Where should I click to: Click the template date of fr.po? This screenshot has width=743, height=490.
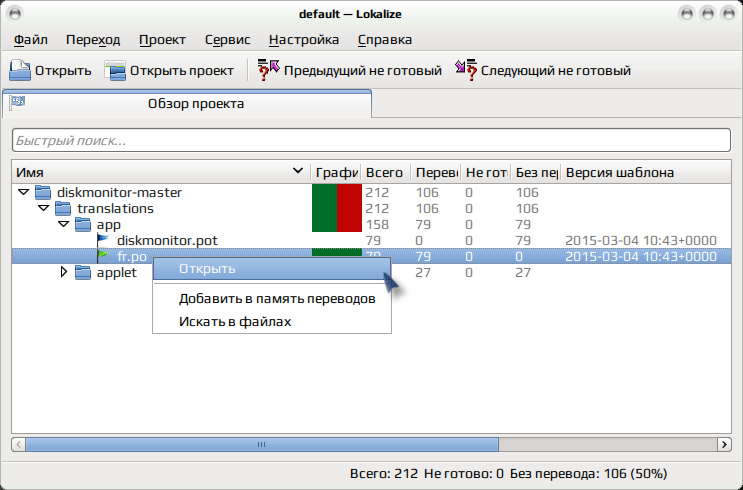(641, 256)
